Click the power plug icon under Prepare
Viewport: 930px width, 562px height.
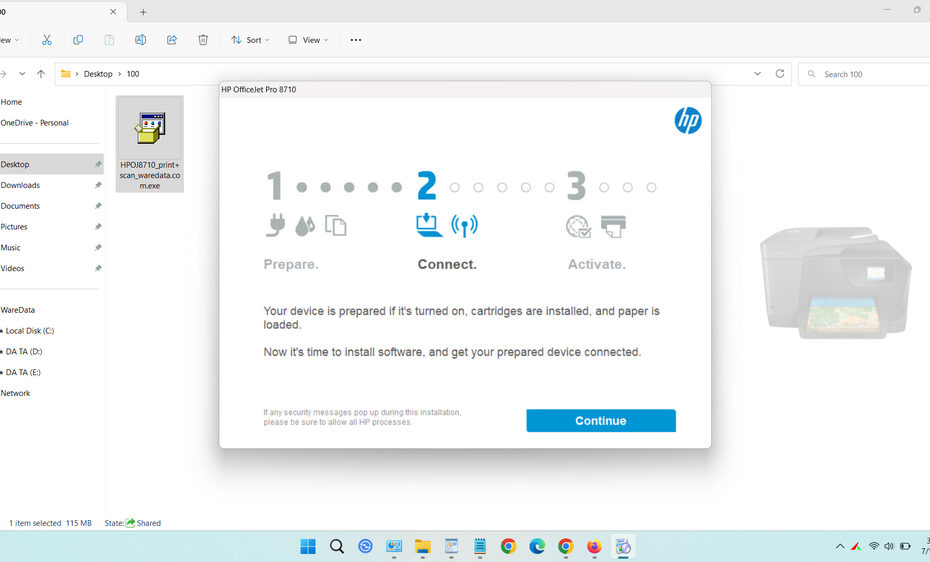click(x=276, y=225)
